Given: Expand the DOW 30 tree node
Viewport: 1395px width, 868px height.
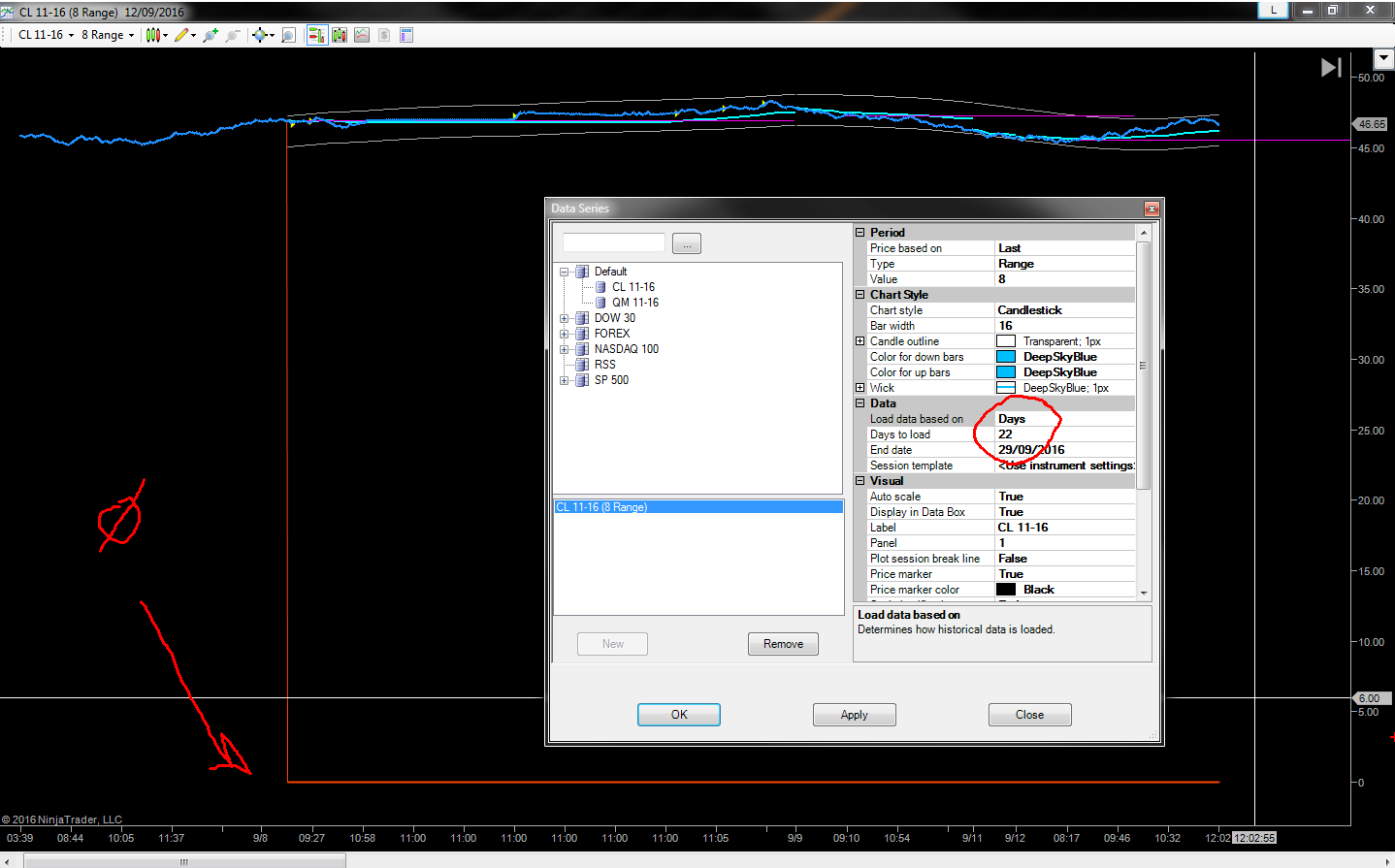Looking at the screenshot, I should coord(565,318).
